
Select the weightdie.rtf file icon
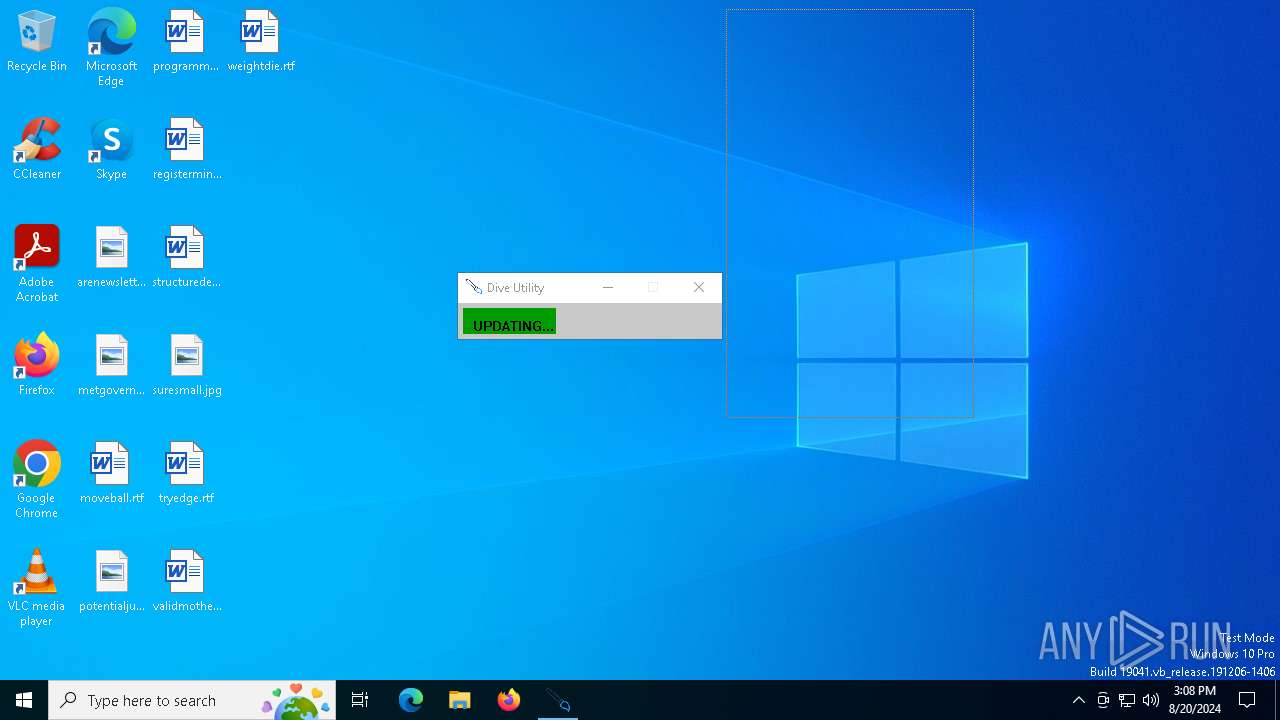260,41
